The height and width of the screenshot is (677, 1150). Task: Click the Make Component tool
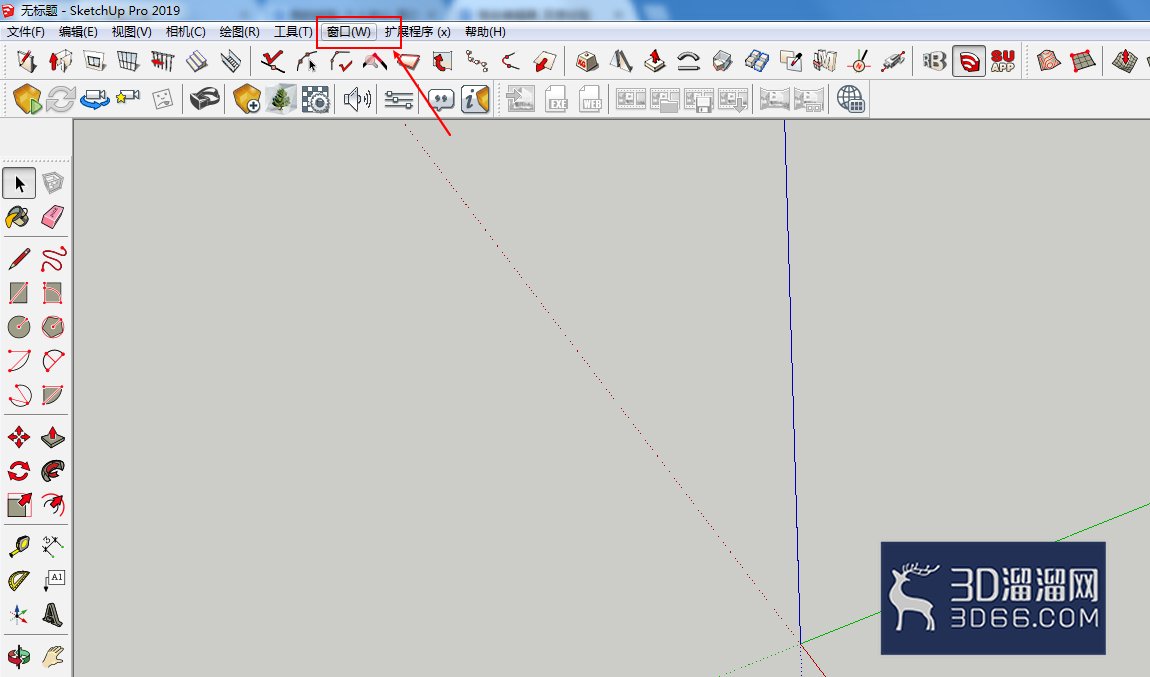[x=53, y=183]
